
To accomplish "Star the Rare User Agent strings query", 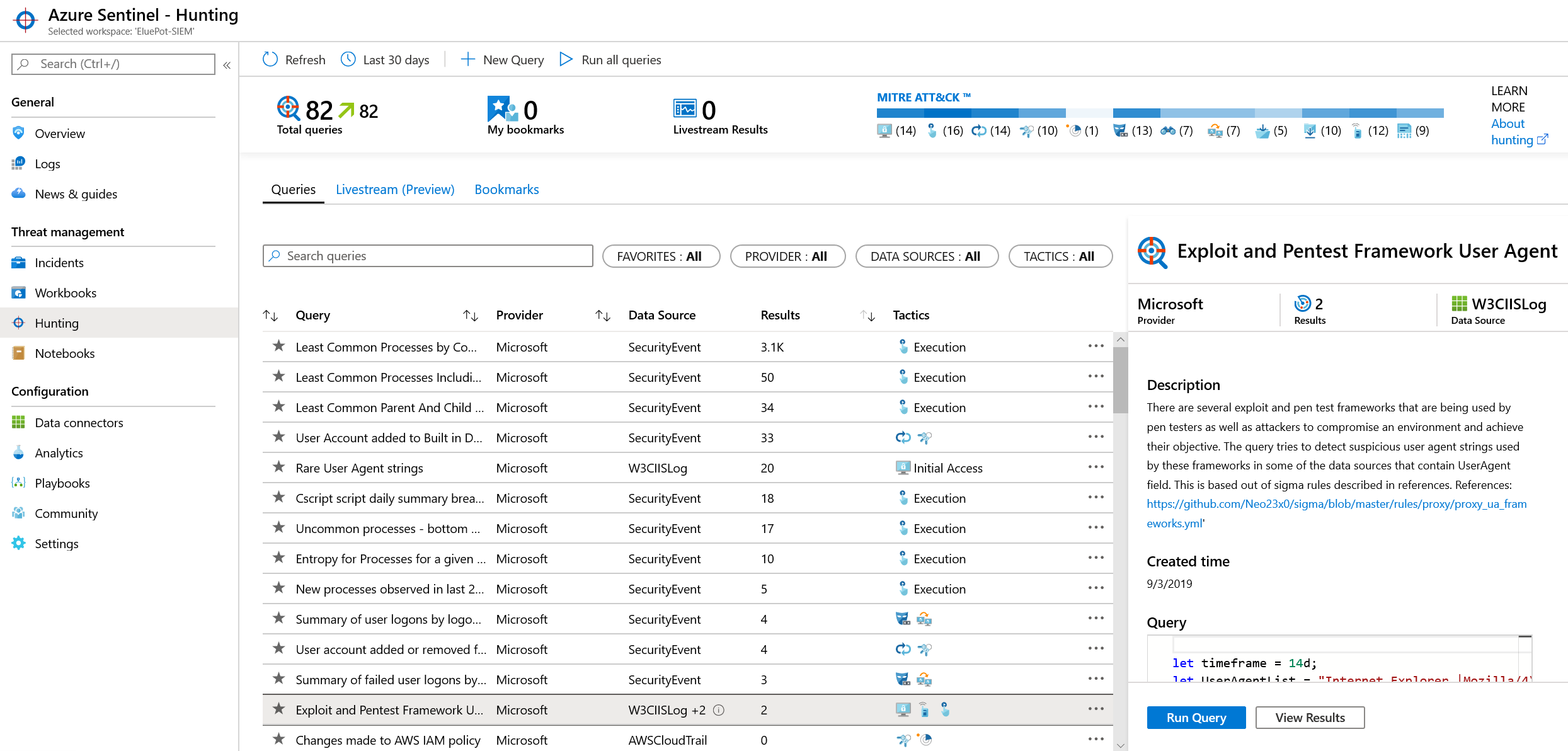I will coord(278,467).
